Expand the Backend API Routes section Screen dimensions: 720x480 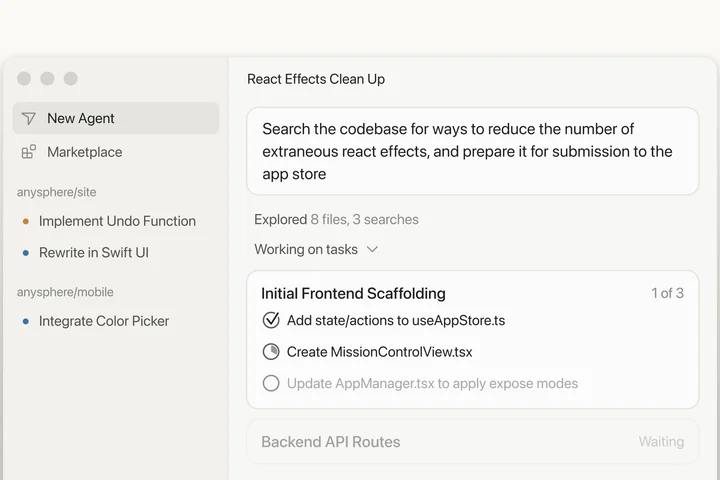click(x=330, y=441)
